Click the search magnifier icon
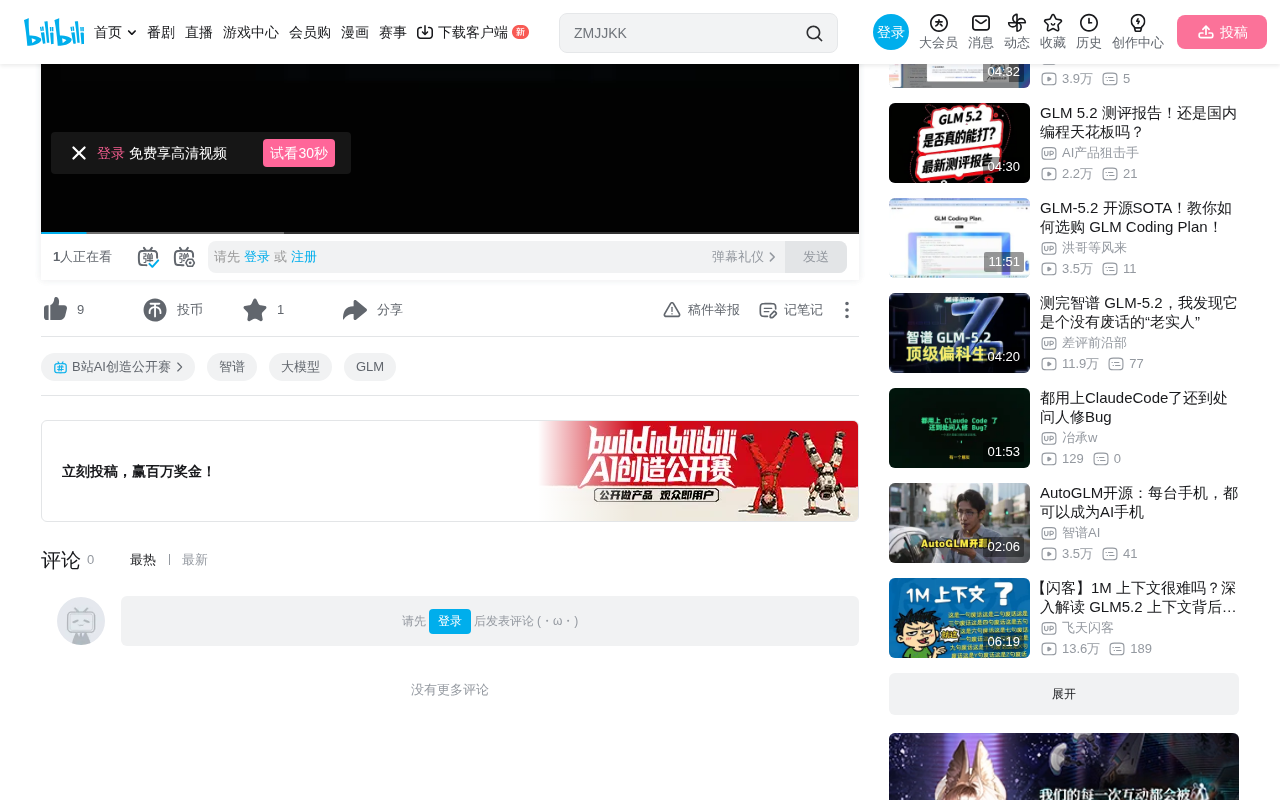This screenshot has height=800, width=1280. coord(814,33)
